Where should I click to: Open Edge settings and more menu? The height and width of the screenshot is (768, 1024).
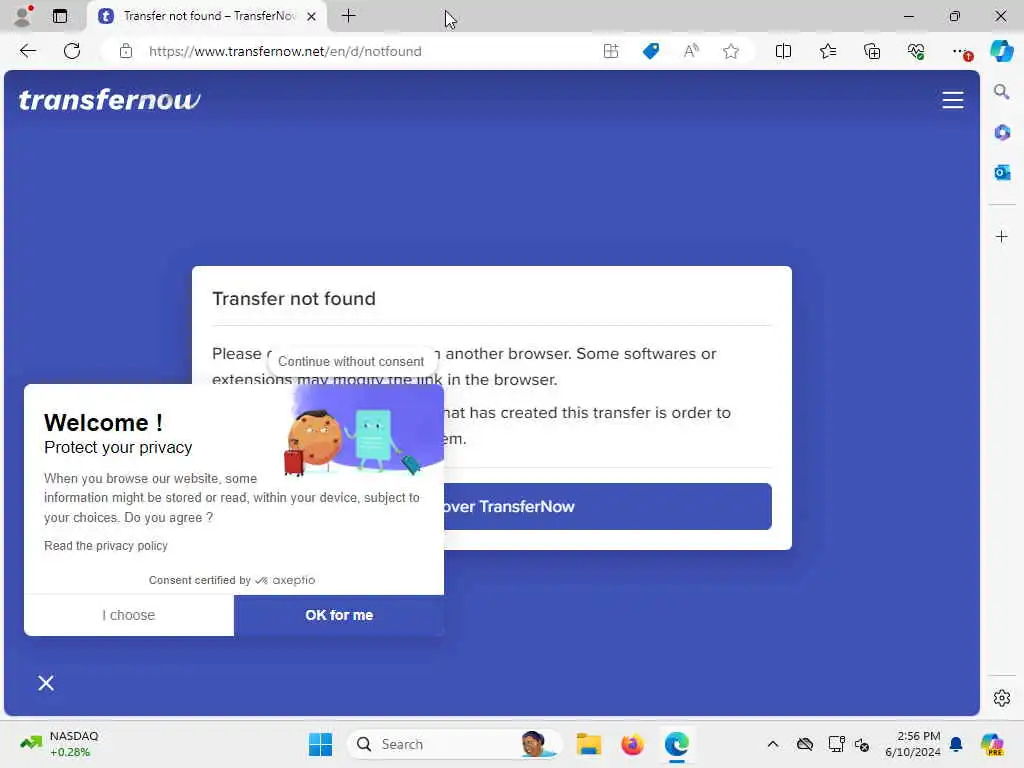pos(961,52)
